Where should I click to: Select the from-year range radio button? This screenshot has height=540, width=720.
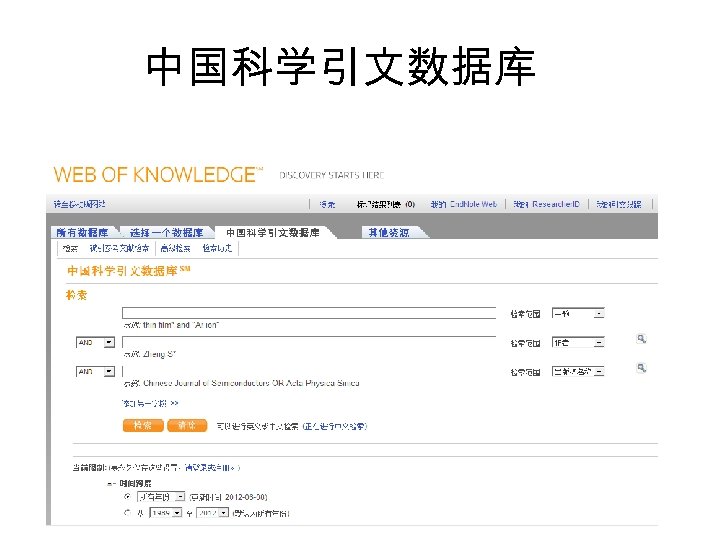tap(128, 512)
